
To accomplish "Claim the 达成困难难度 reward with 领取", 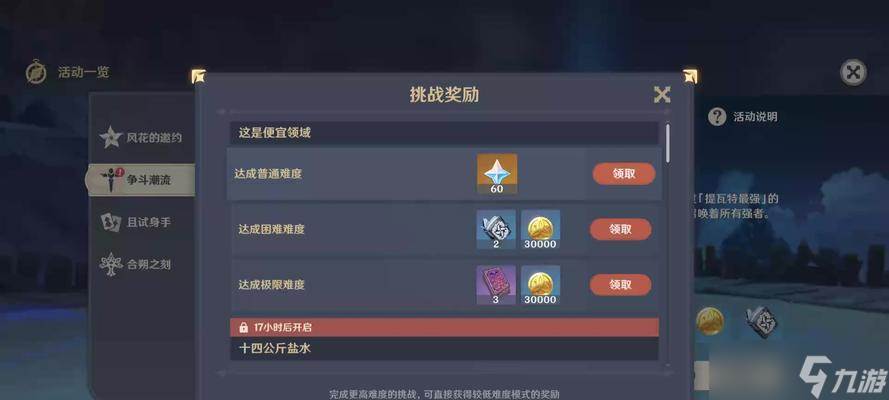I will click(x=620, y=229).
